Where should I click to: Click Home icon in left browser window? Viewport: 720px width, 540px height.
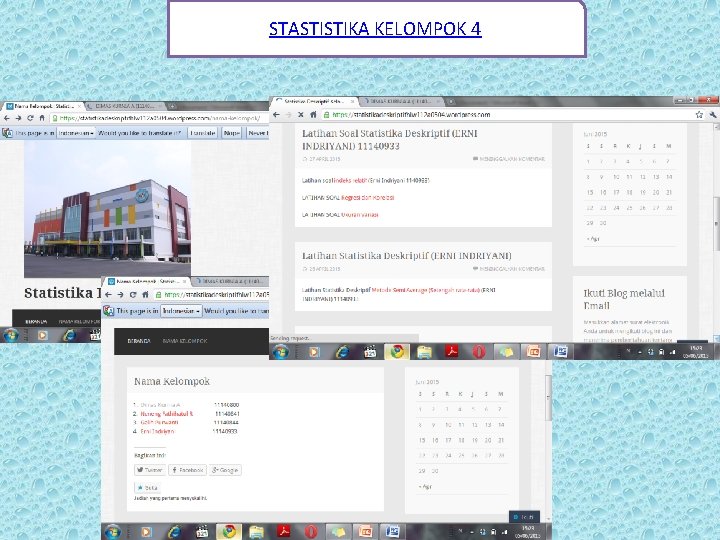(42, 118)
